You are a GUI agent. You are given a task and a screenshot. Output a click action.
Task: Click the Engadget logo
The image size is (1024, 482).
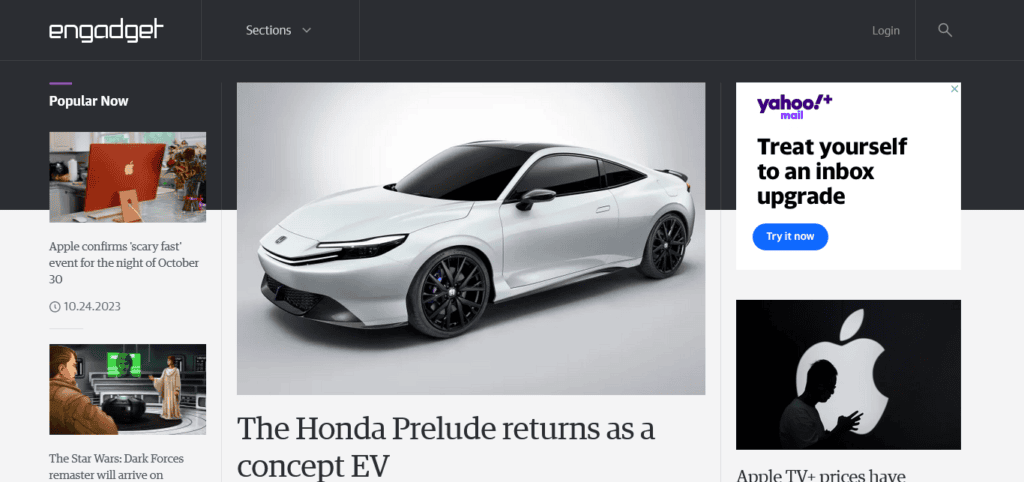pyautogui.click(x=106, y=30)
